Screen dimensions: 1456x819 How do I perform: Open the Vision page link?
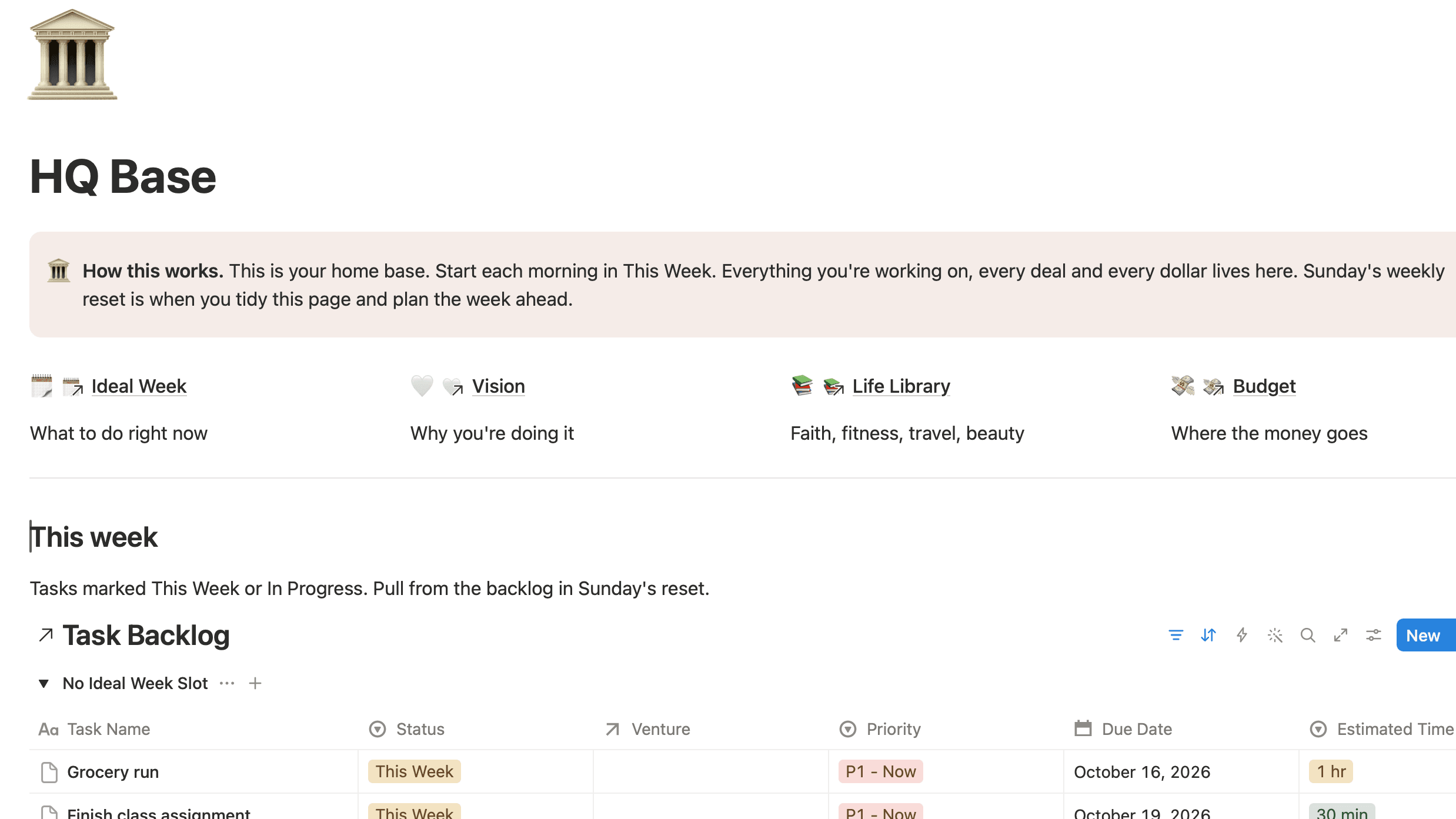499,386
